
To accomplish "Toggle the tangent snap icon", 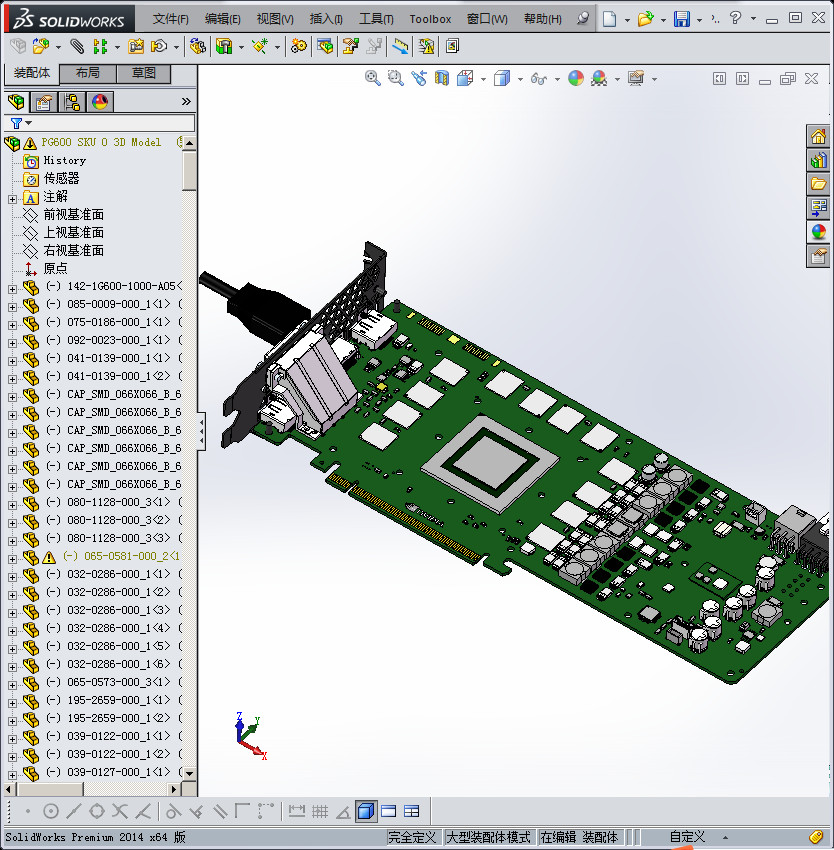I will [173, 812].
